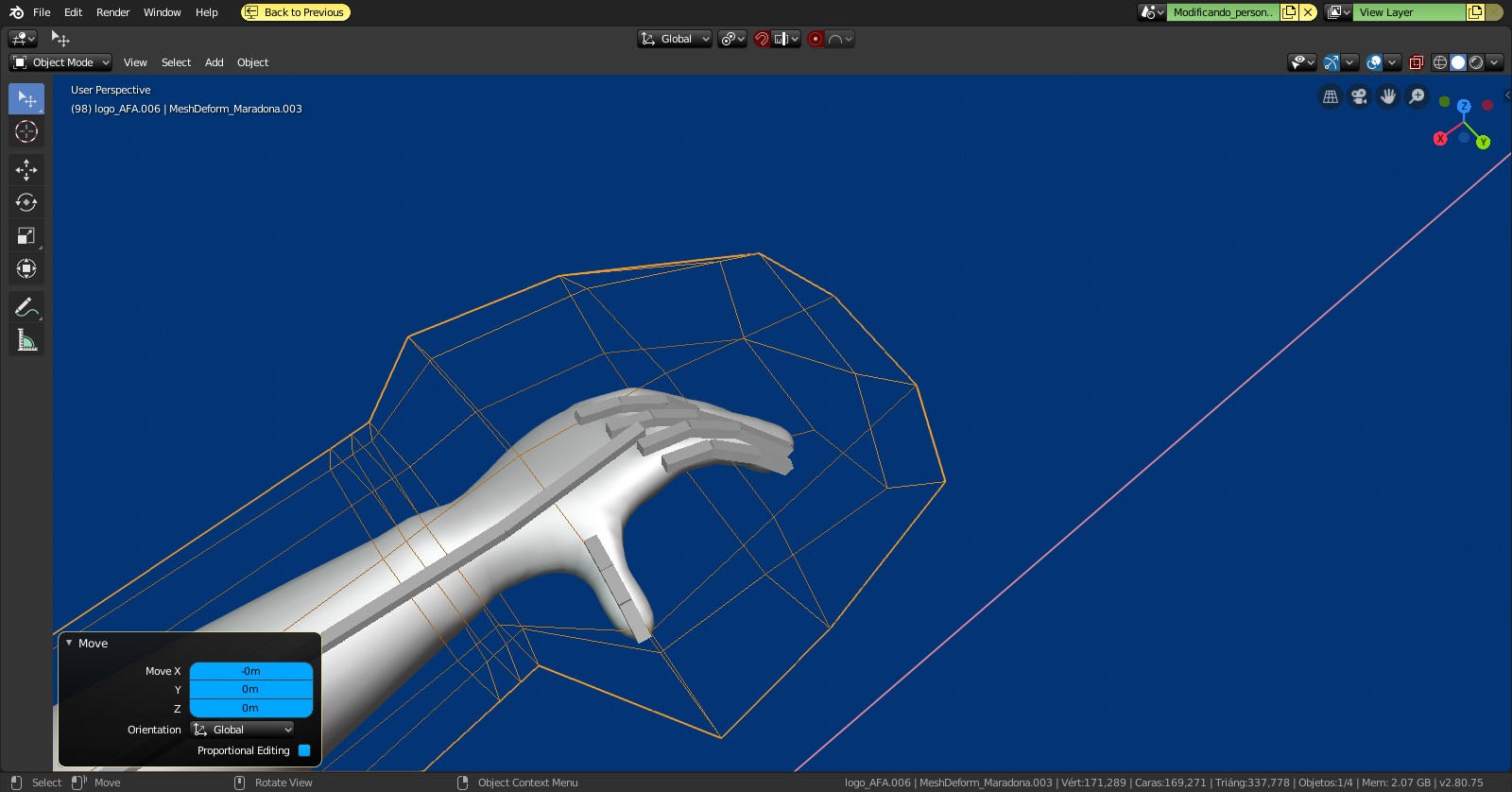Activate the 3D Cursor tool

(26, 131)
